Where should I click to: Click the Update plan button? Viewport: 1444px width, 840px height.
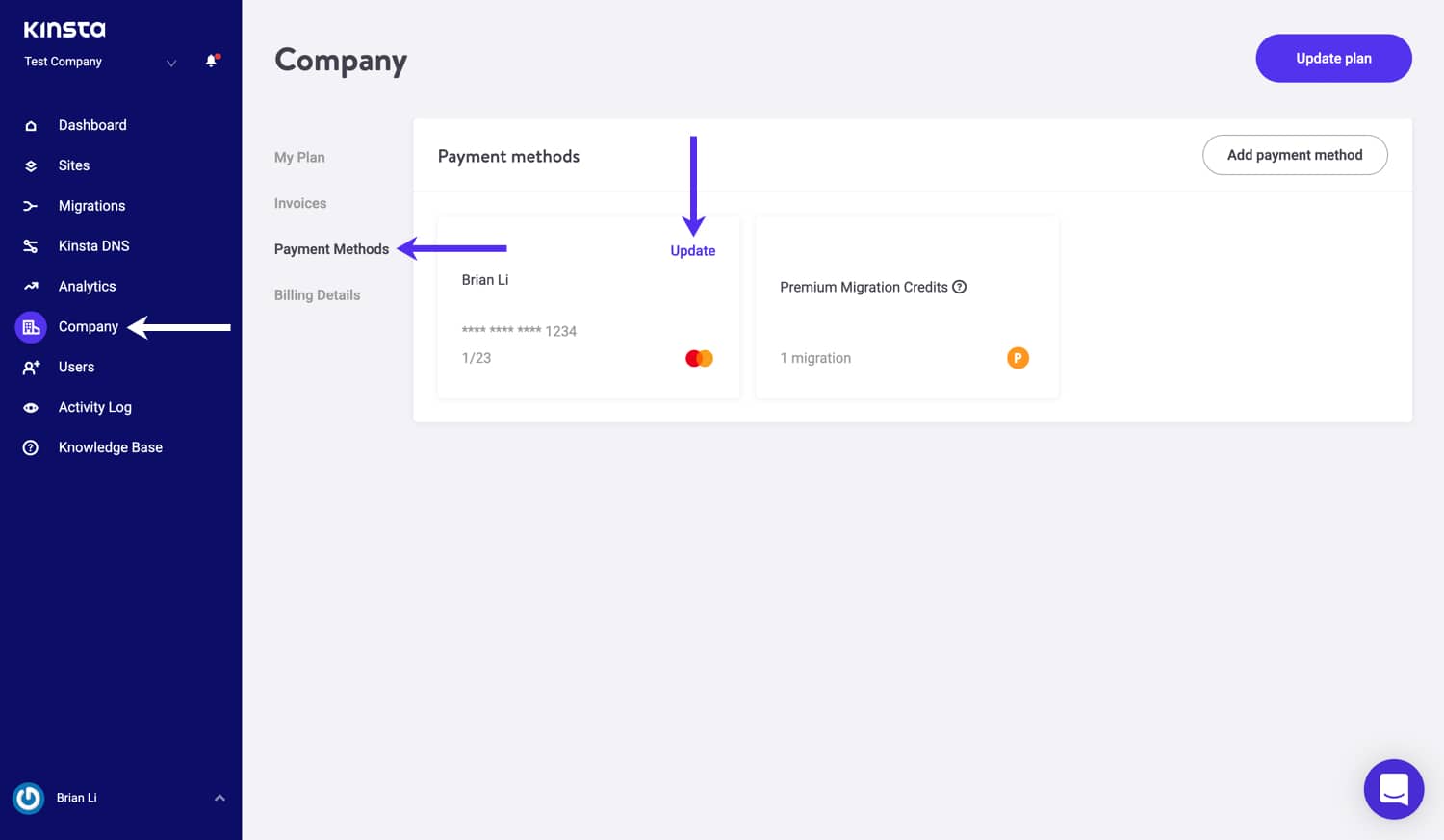pyautogui.click(x=1333, y=59)
